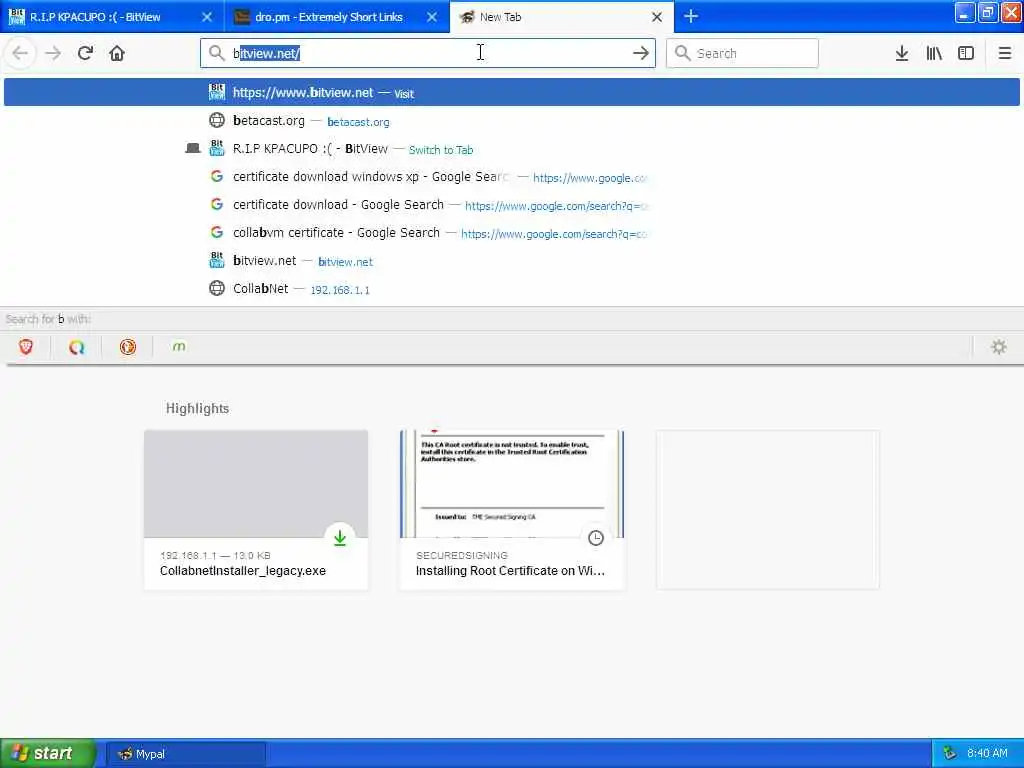Open the Downloads panel
Screen dimensions: 1024x768
tap(902, 53)
